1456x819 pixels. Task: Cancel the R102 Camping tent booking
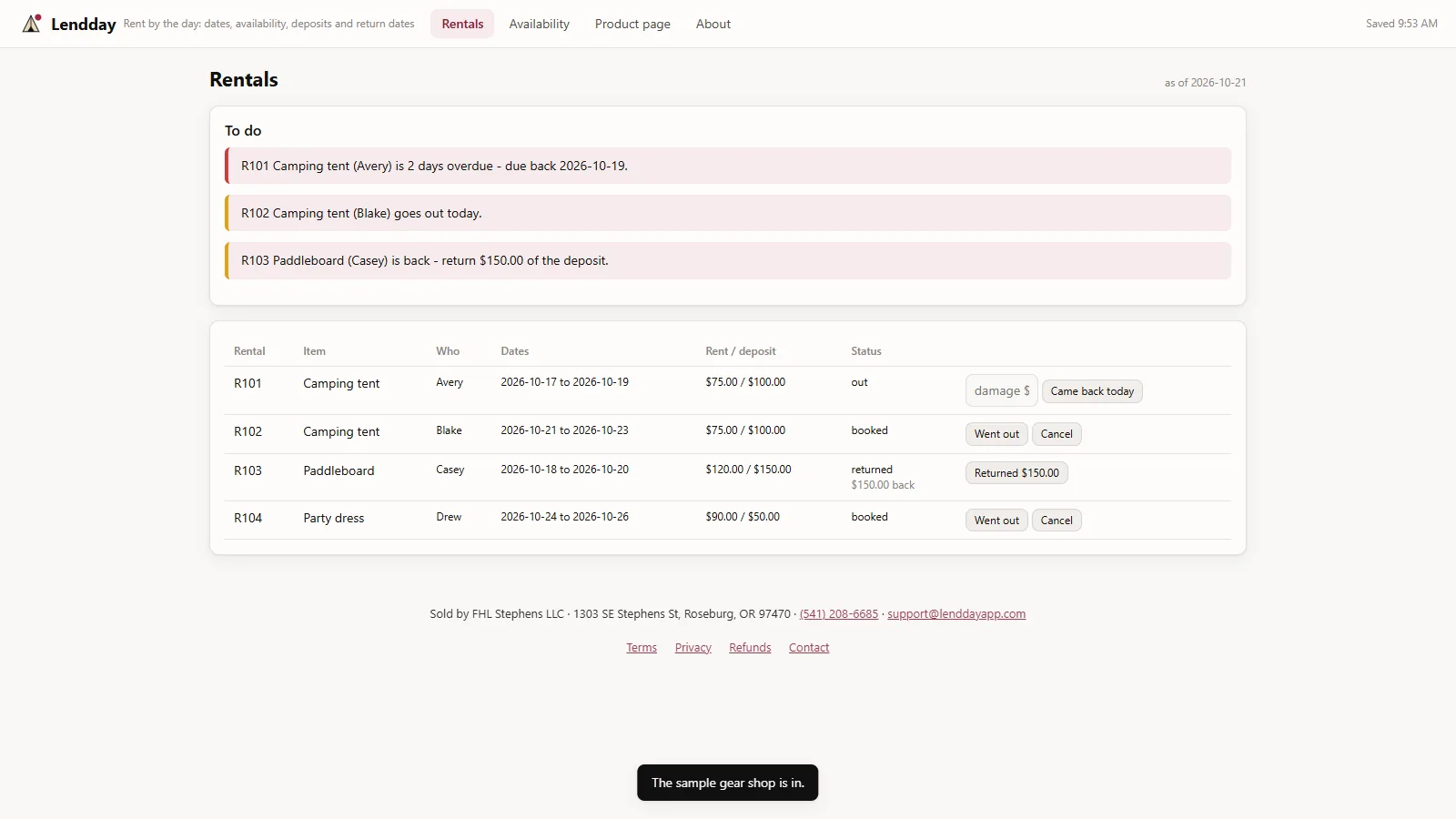click(1057, 434)
